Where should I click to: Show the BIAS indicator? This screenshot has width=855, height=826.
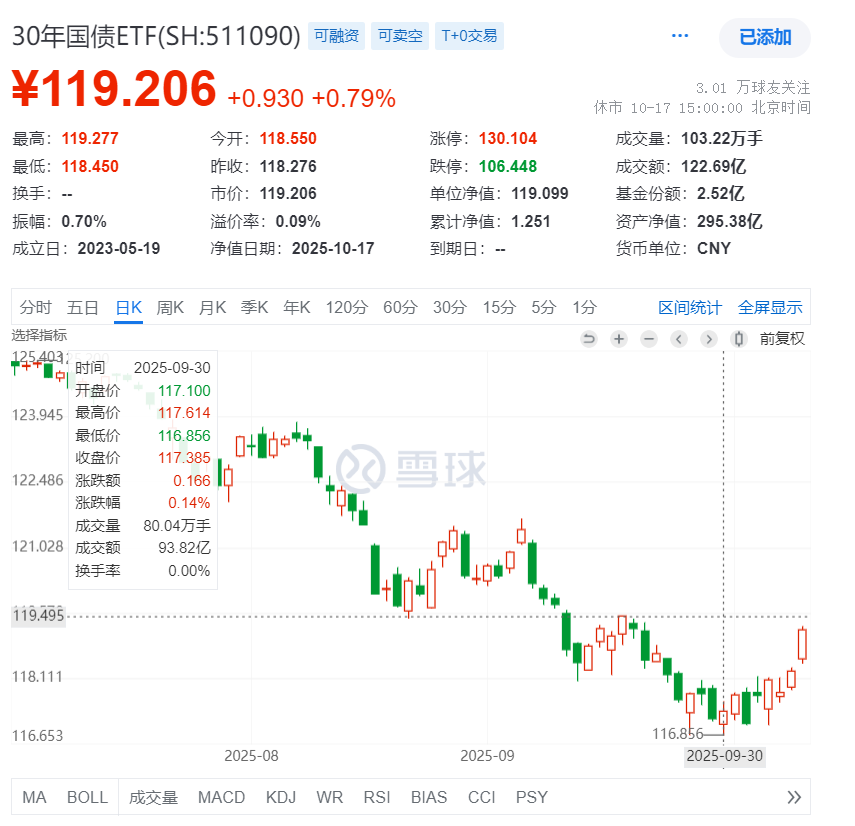click(x=429, y=797)
